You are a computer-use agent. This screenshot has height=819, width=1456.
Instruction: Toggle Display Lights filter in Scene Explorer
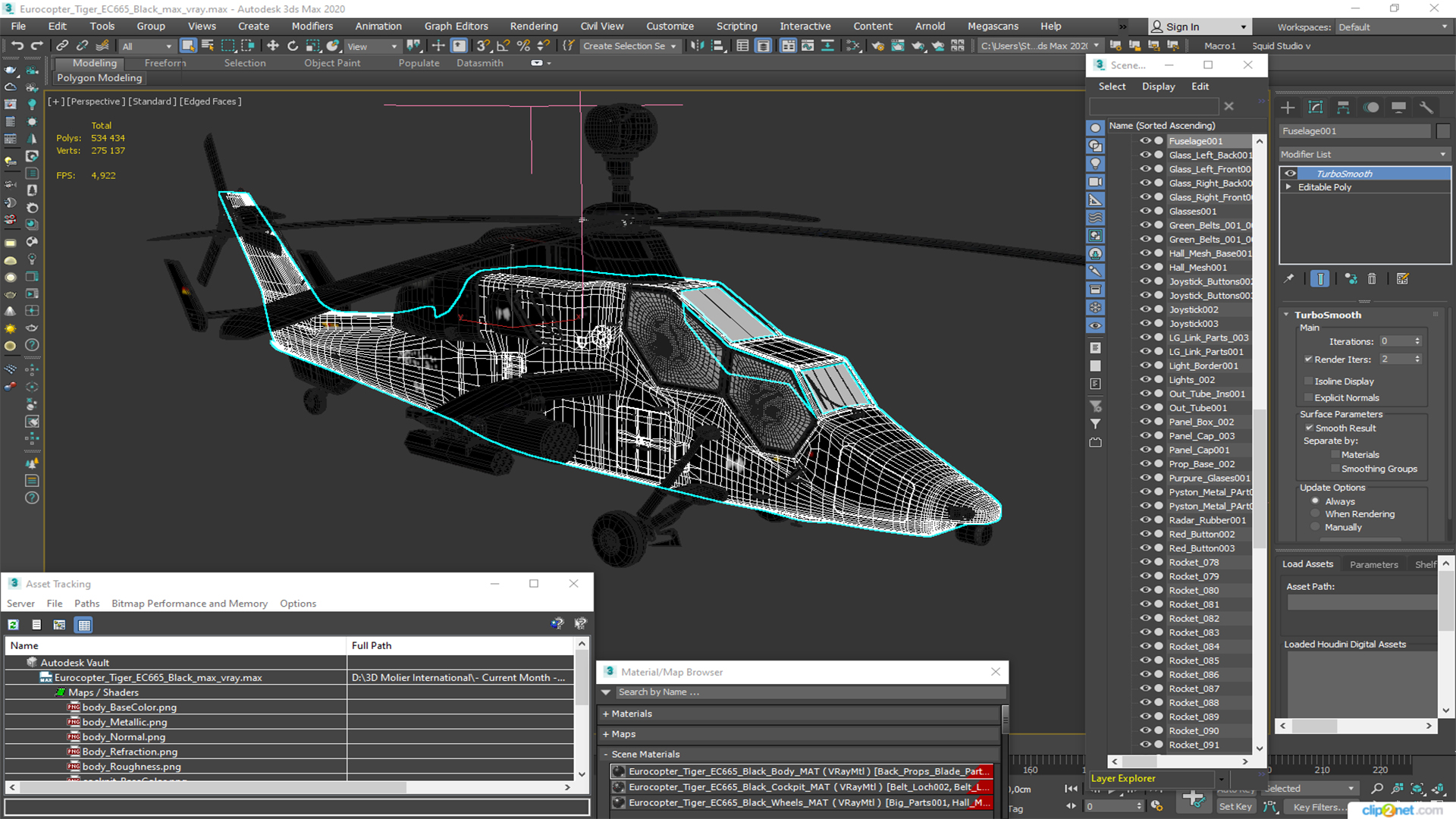click(x=1095, y=164)
